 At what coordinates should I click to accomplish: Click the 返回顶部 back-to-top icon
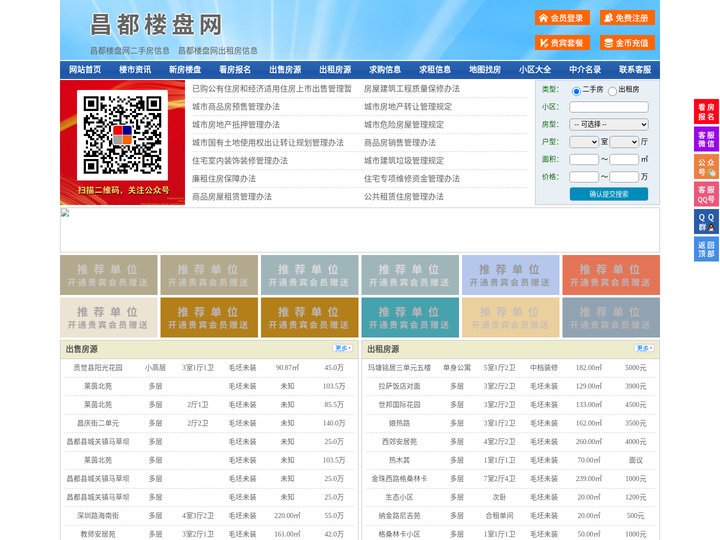point(706,249)
